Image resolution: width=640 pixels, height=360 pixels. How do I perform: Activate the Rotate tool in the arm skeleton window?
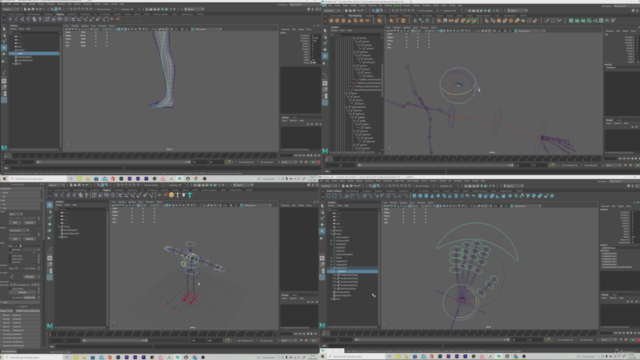325,56
